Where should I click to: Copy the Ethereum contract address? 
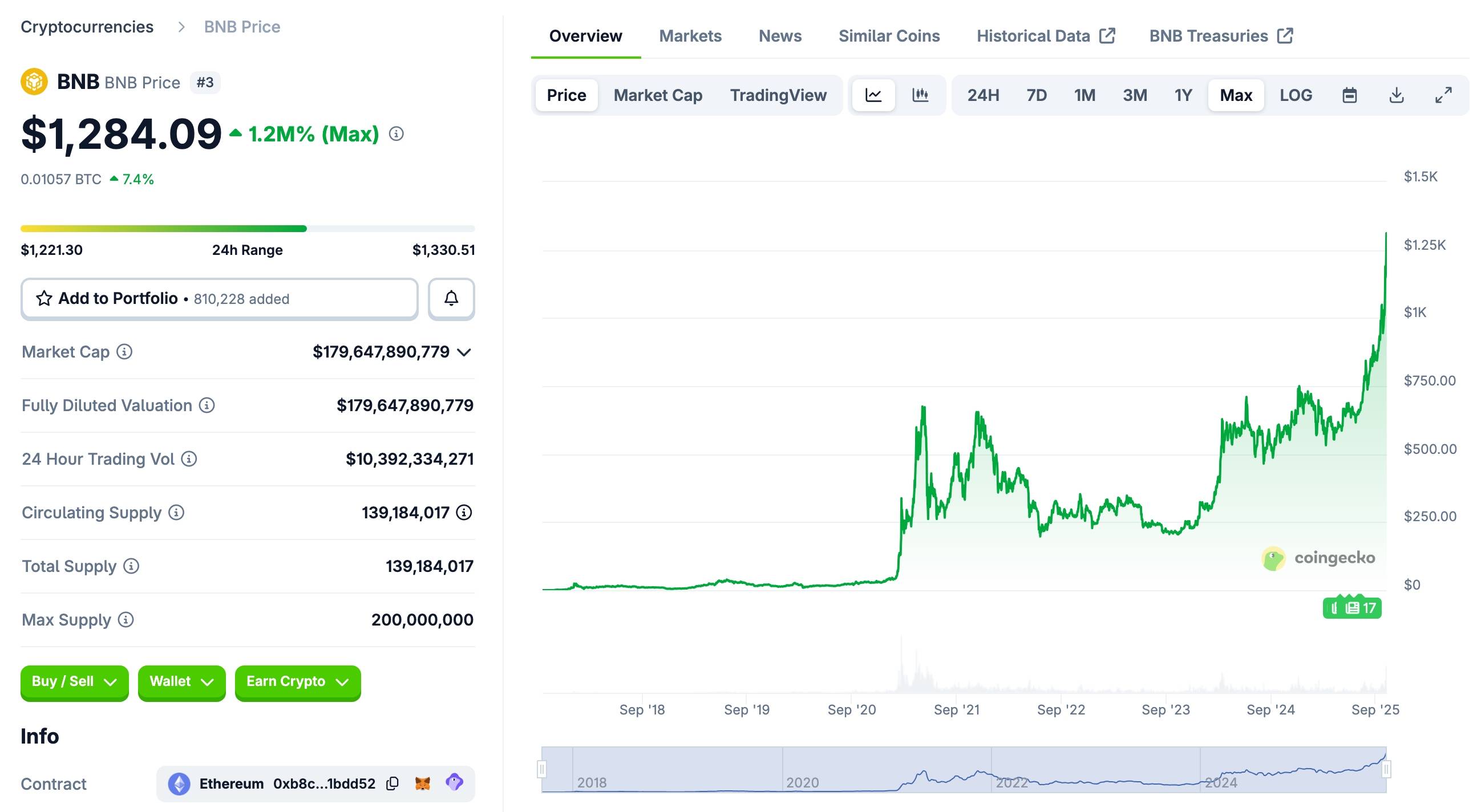pyautogui.click(x=392, y=783)
